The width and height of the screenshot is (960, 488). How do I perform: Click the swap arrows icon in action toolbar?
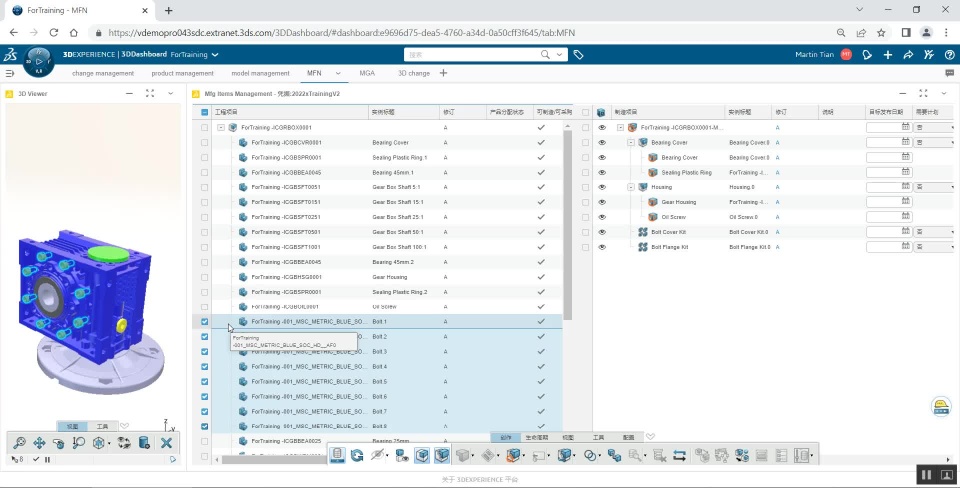(x=680, y=455)
